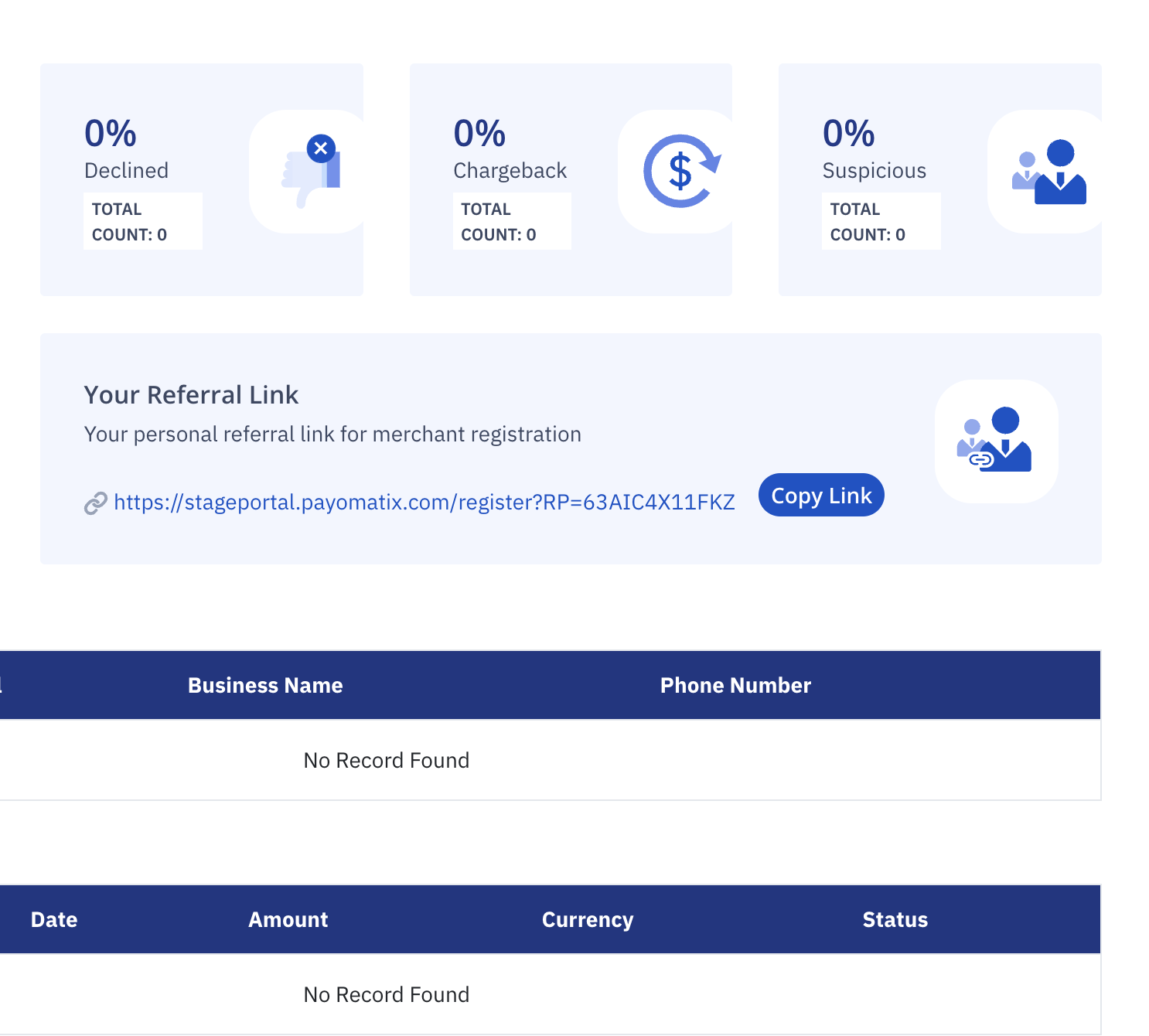Viewport: 1149px width, 1036px height.
Task: Click Total Count box under Suspicious
Action: tap(881, 222)
